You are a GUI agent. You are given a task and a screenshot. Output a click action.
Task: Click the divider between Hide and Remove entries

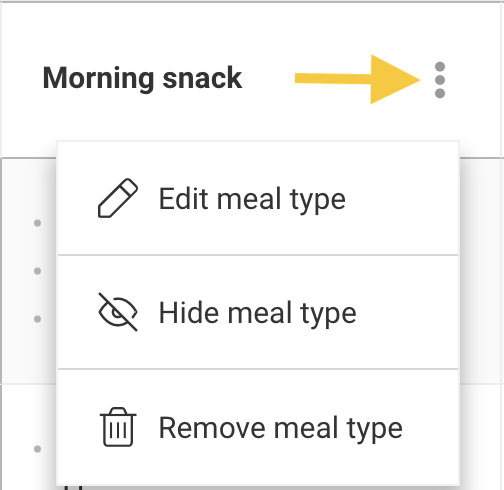[x=258, y=369]
